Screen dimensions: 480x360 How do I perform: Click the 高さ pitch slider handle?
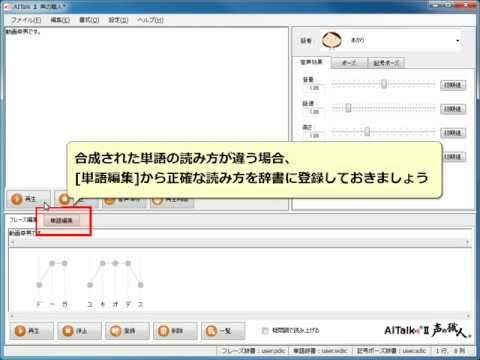point(367,132)
